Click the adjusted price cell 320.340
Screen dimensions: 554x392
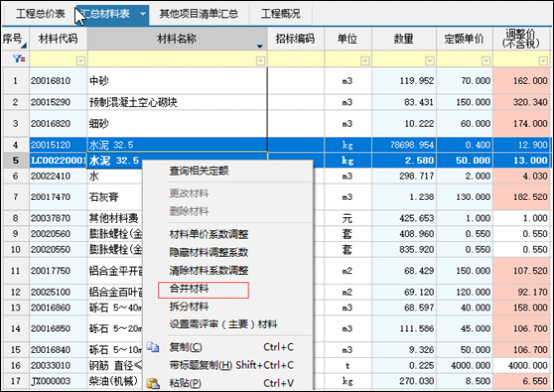522,102
